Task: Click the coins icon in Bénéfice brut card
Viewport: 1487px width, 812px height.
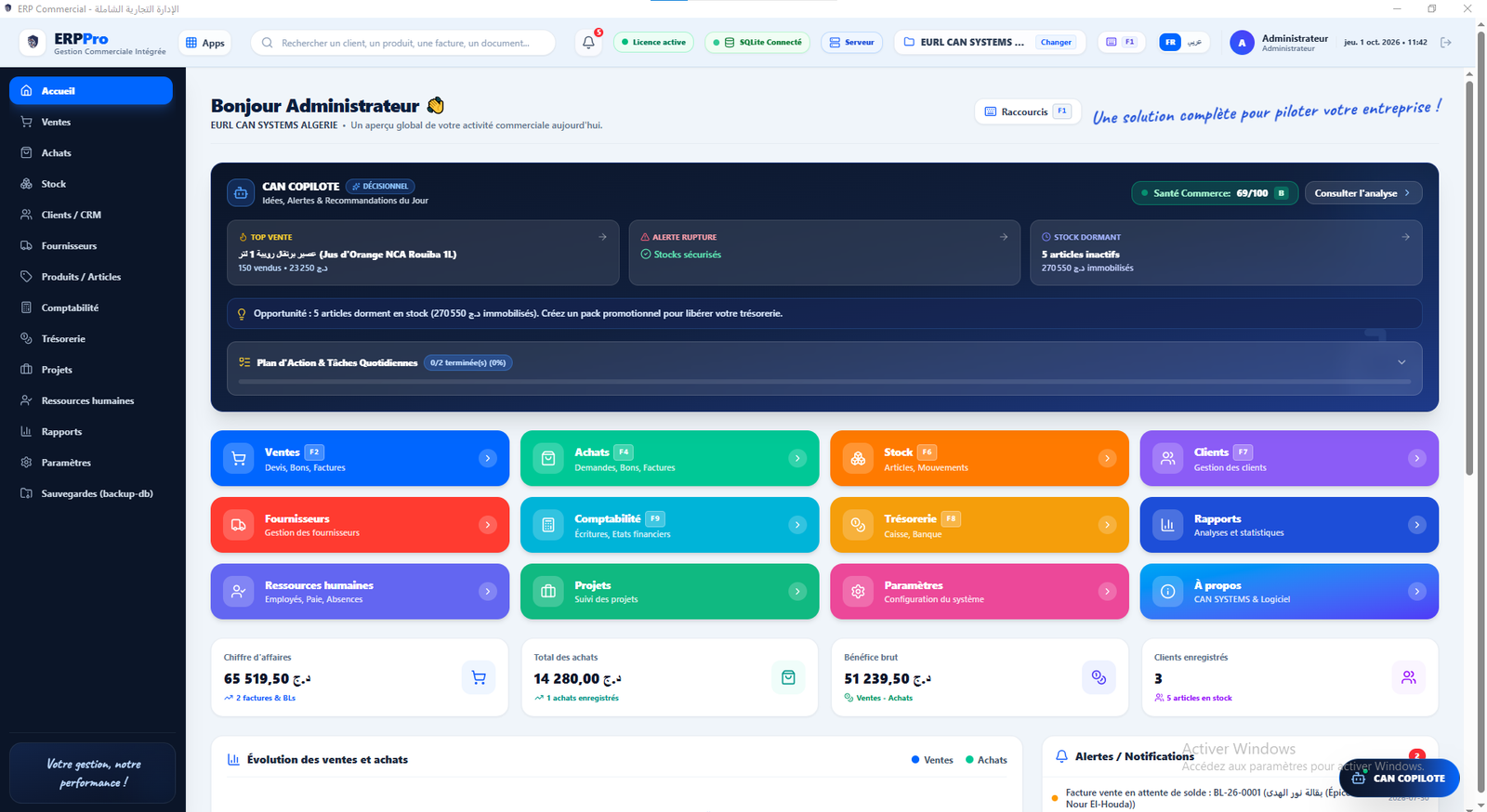Action: point(1099,677)
